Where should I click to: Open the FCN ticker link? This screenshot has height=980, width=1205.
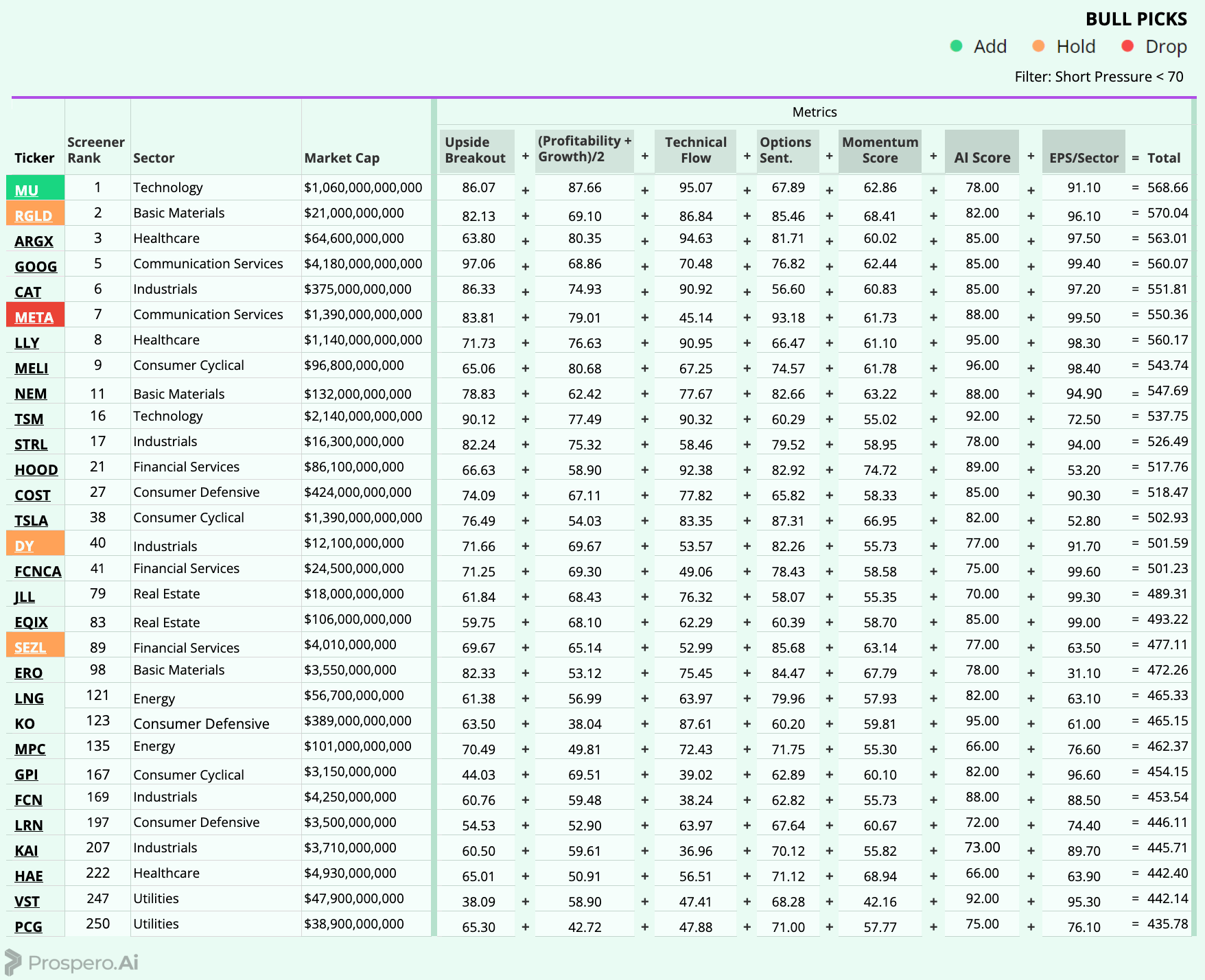(x=29, y=800)
